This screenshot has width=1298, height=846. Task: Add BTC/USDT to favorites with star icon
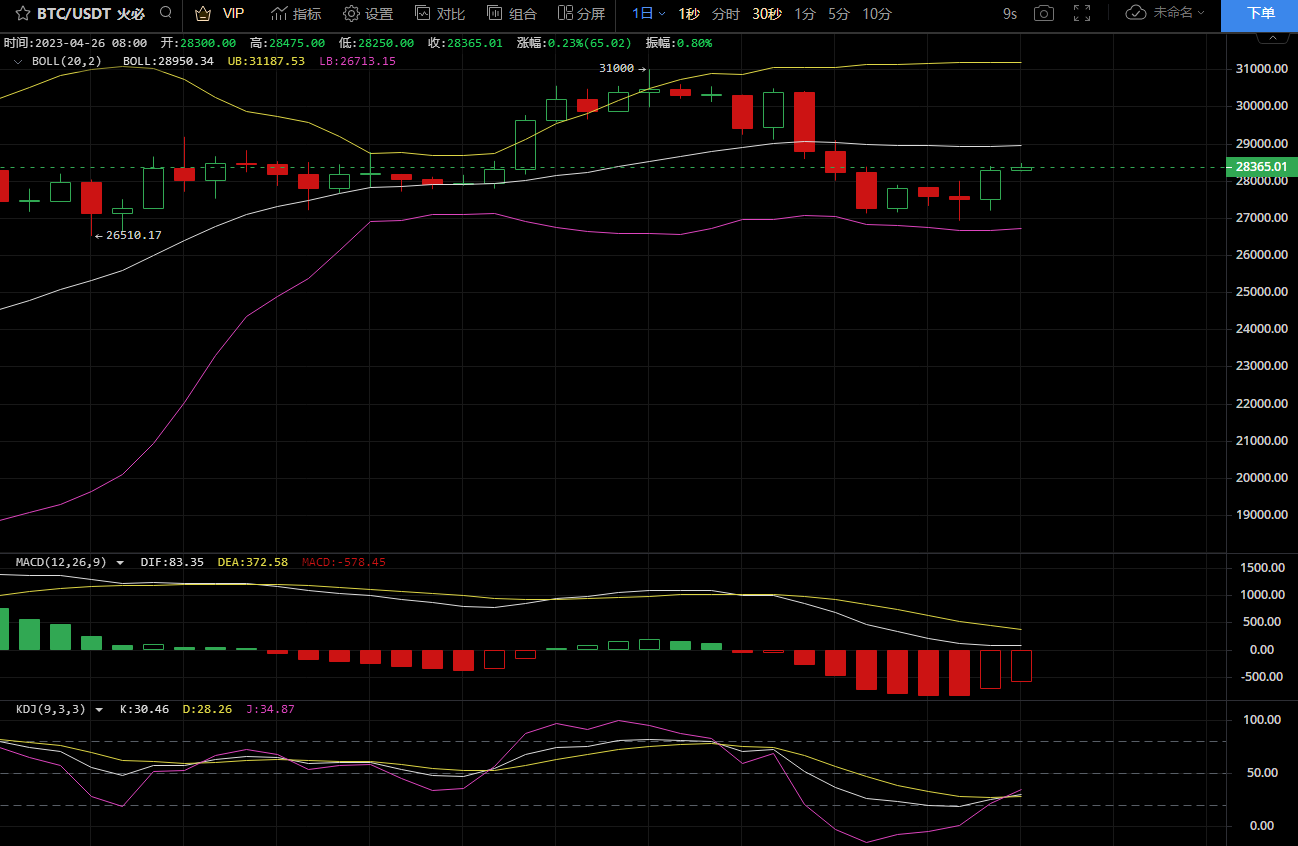(x=22, y=14)
